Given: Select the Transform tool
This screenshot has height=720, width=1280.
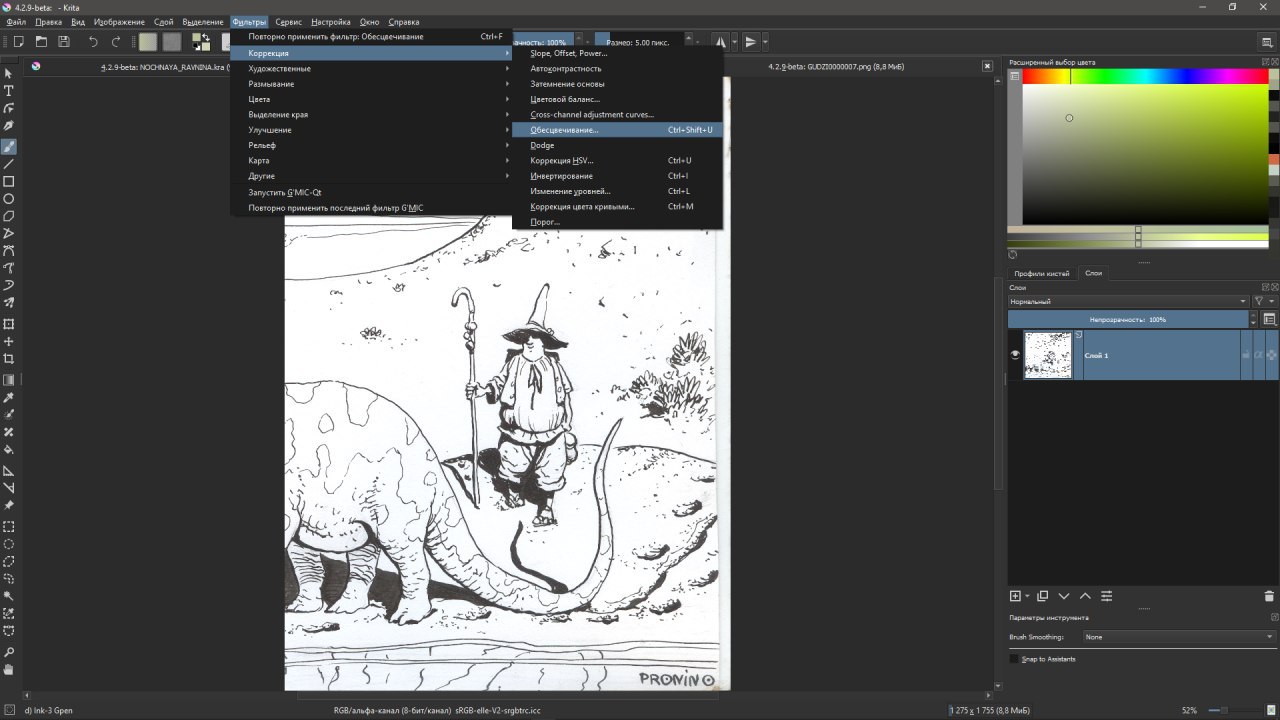Looking at the screenshot, I should pos(9,324).
